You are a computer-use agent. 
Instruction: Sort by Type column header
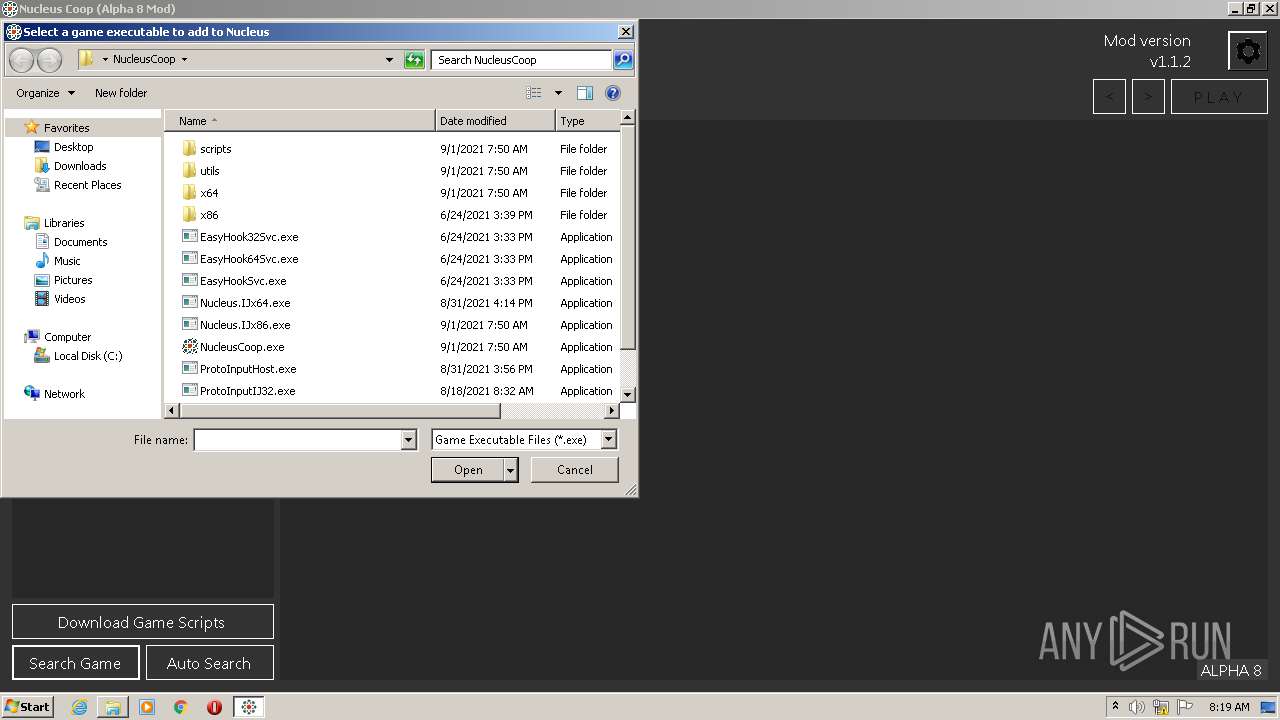click(587, 121)
